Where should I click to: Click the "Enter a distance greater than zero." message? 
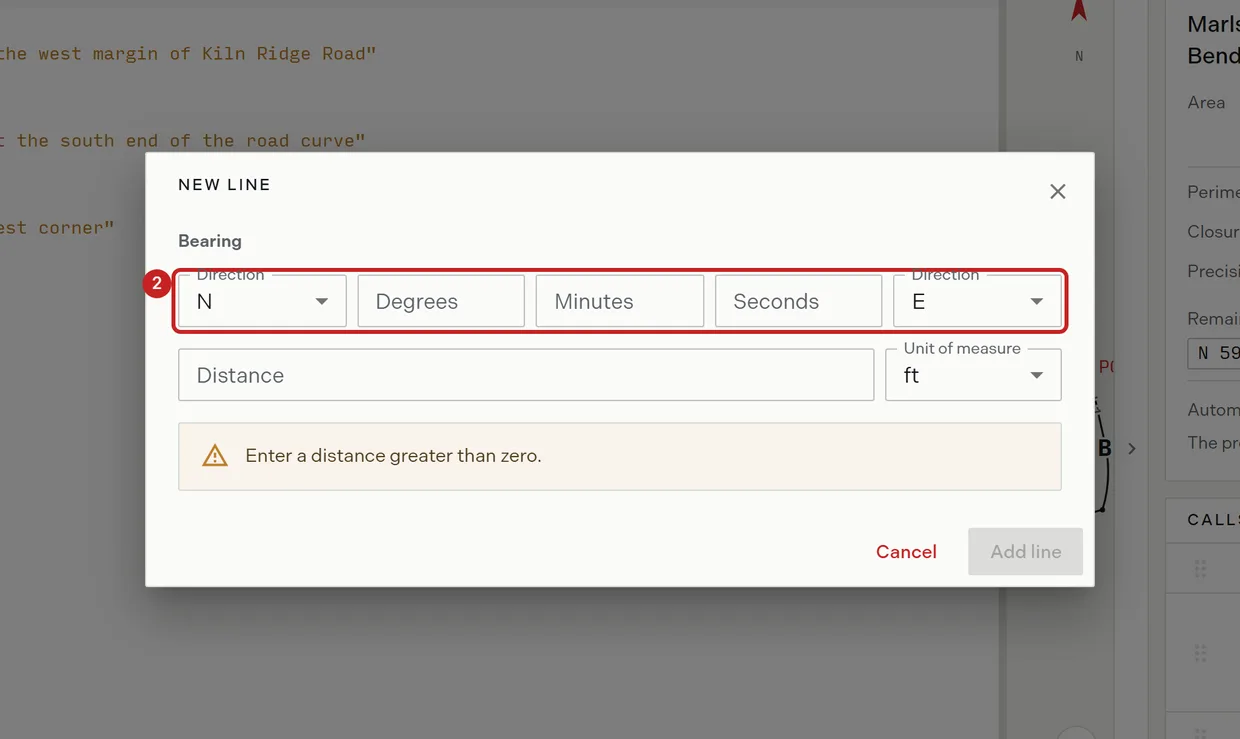click(393, 456)
